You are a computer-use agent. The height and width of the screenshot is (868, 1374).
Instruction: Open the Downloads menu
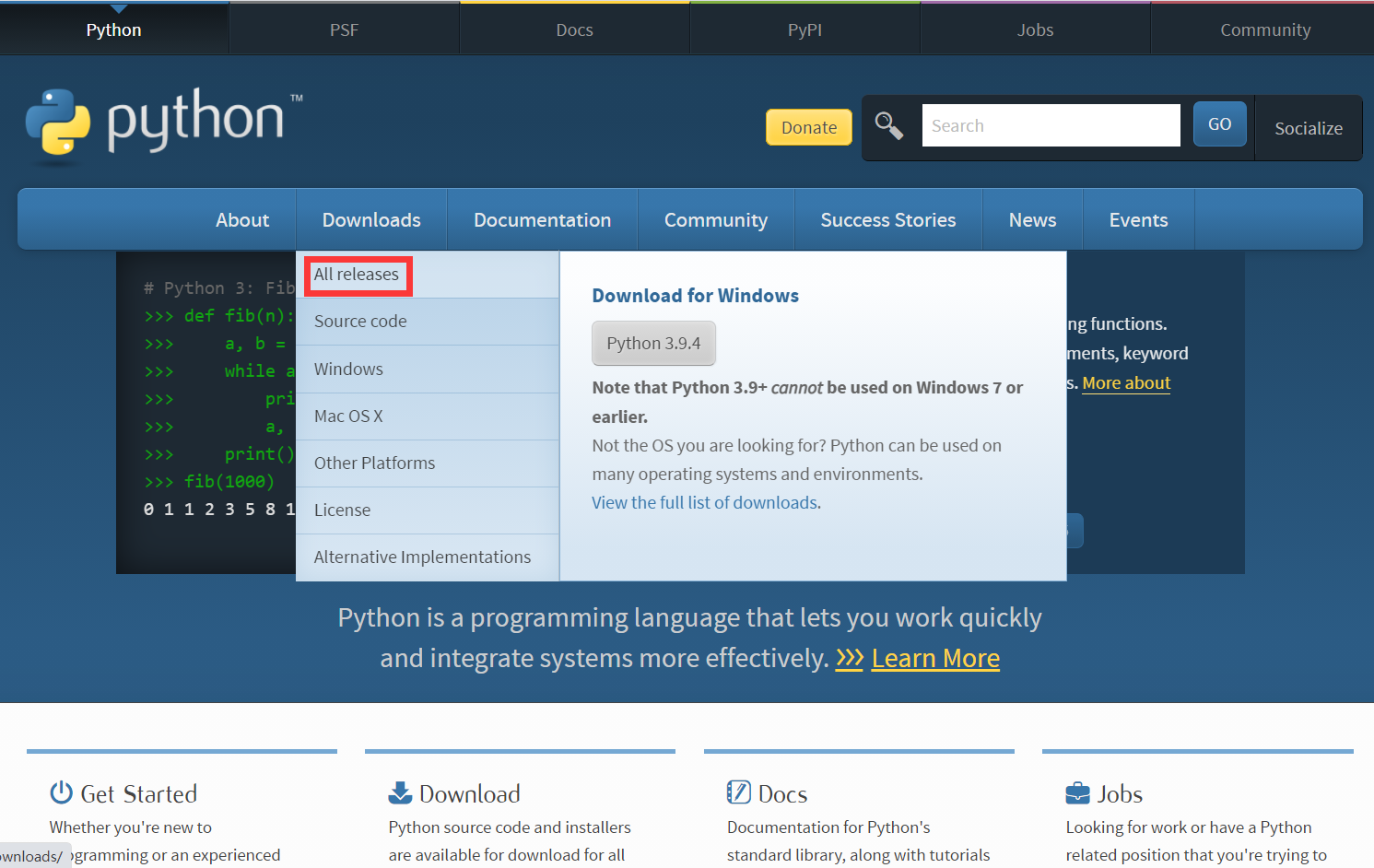pyautogui.click(x=371, y=220)
